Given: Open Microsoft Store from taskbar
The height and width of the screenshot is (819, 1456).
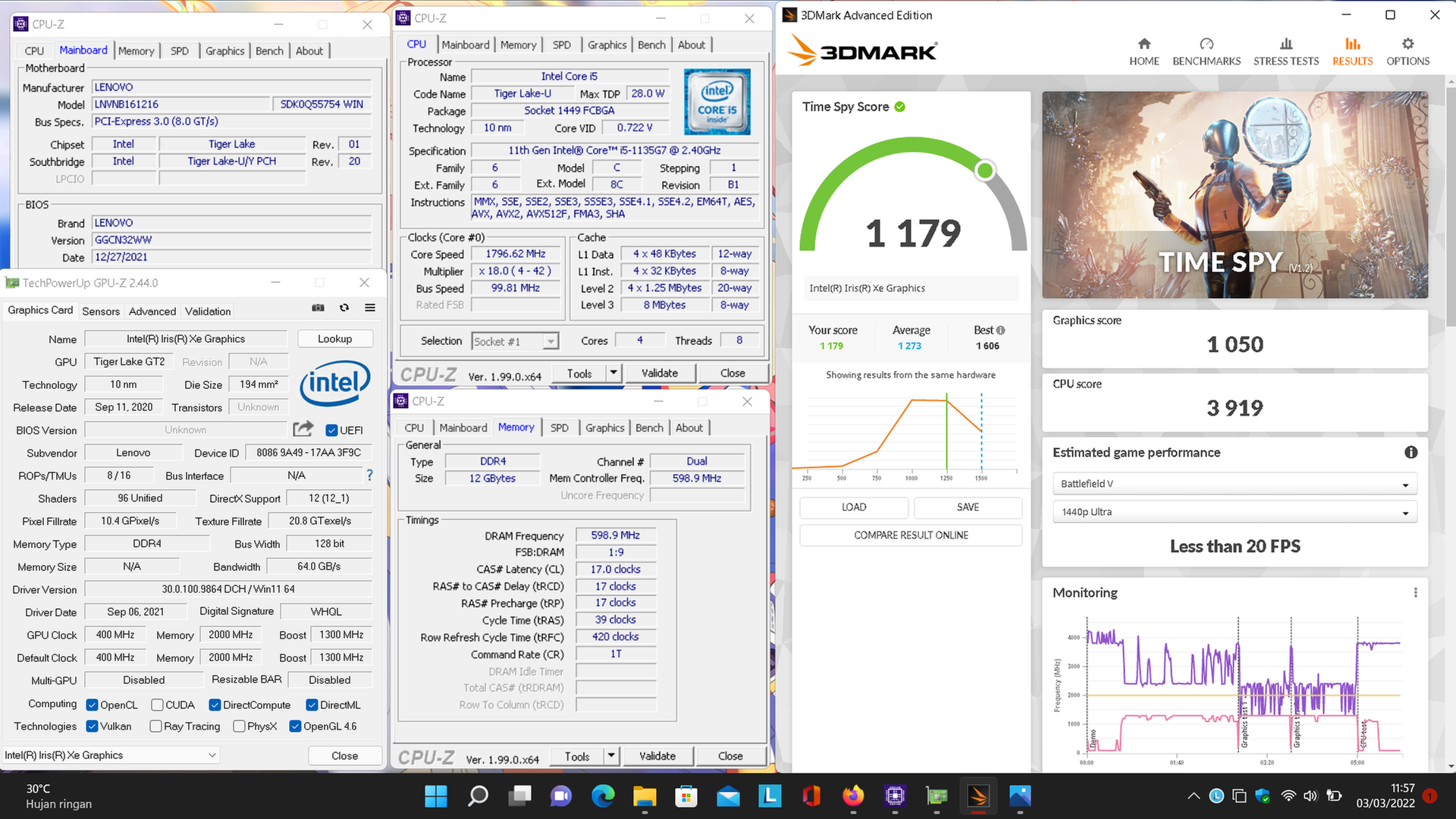Looking at the screenshot, I should click(x=686, y=796).
